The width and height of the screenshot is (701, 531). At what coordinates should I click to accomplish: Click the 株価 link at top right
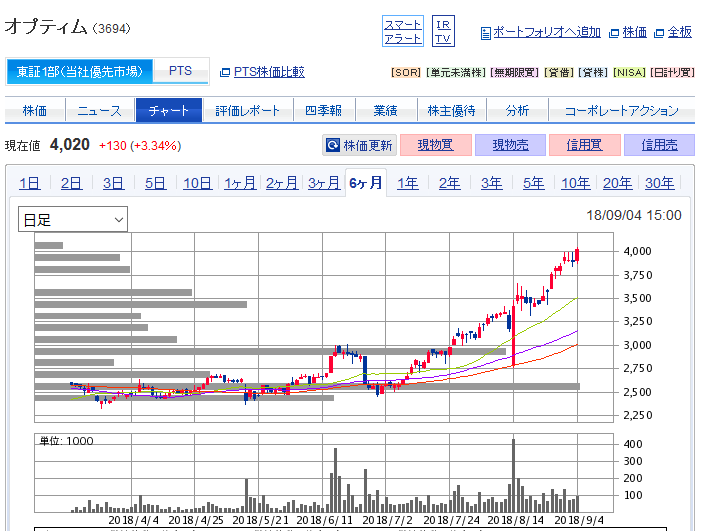tap(627, 32)
